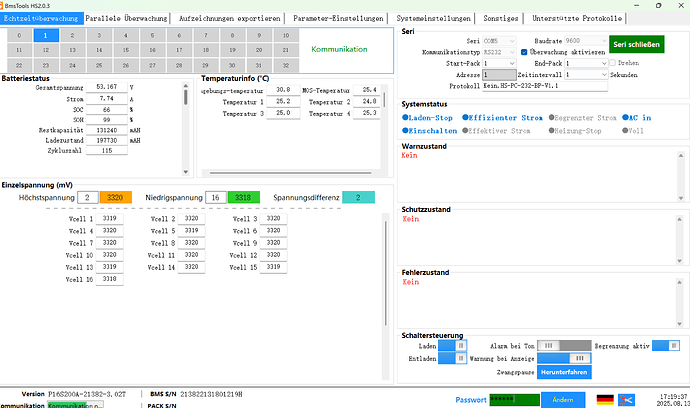This screenshot has height=408, width=690.
Task: Click the SOC value 66
Action: [x=106, y=110]
